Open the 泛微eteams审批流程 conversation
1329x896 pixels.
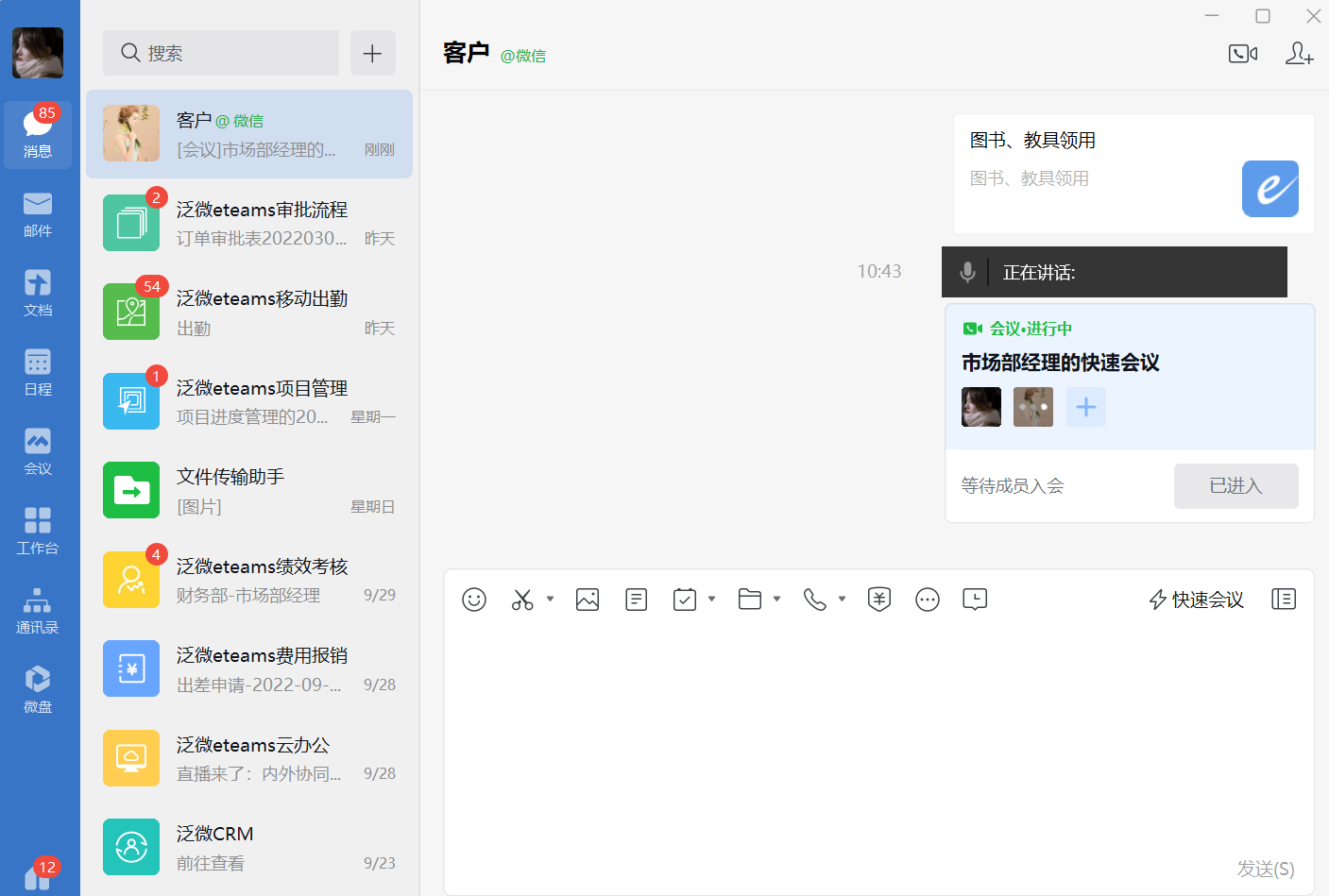249,223
